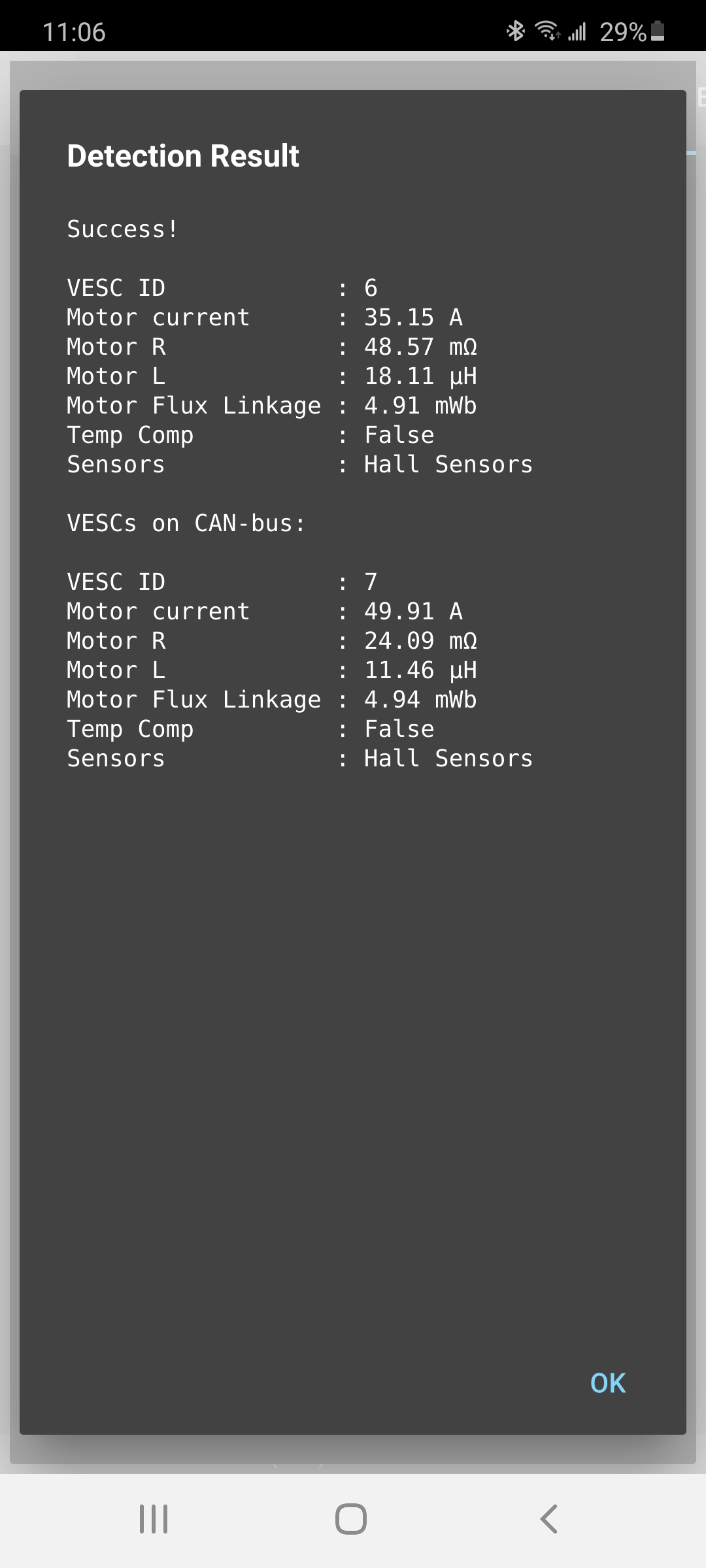Screen dimensions: 706x1568
Task: Tap the 49.91 A motor current value
Action: pos(413,612)
